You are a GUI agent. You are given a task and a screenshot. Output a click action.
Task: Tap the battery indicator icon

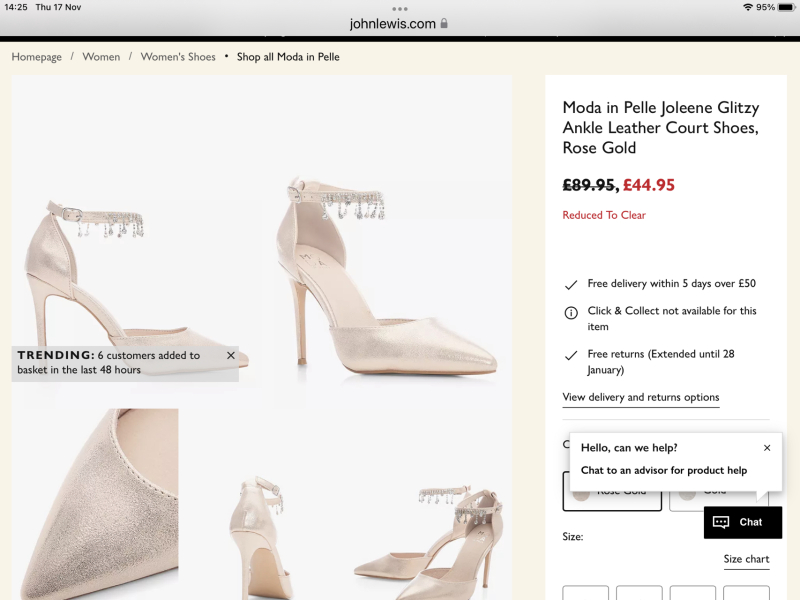(x=786, y=7)
